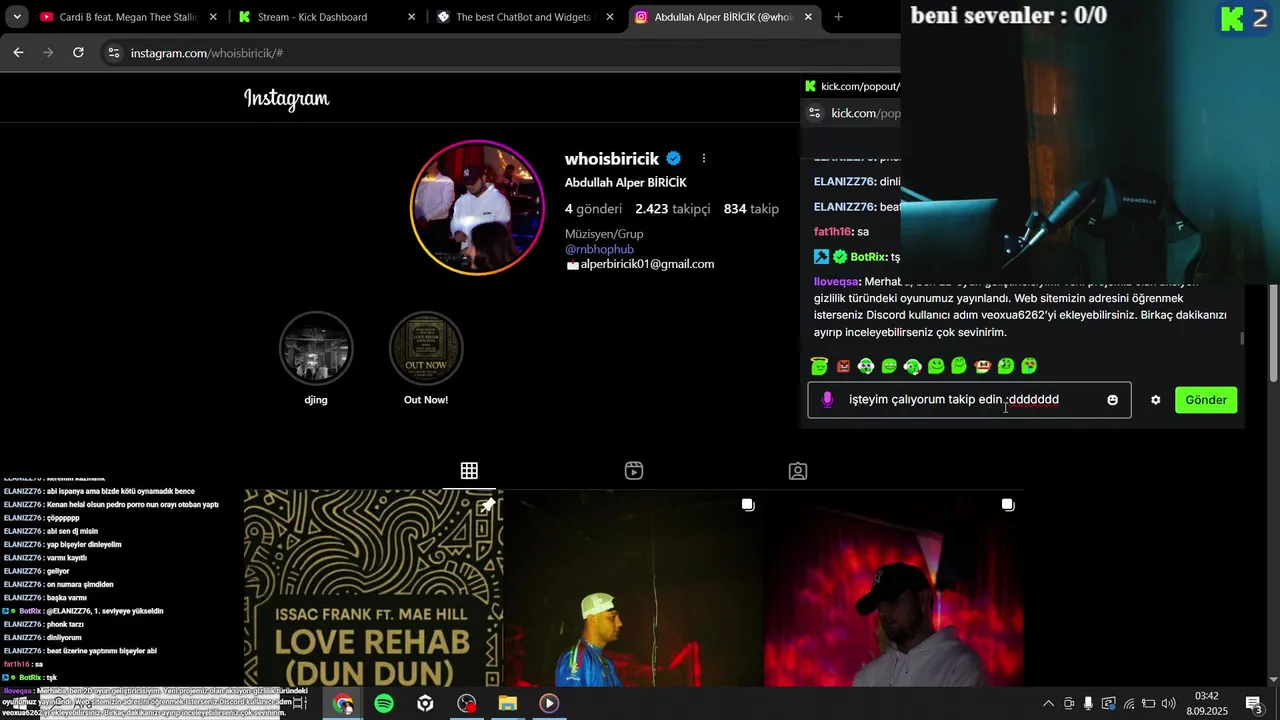The image size is (1280, 720).
Task: Click the camera Meet Now tray icon
Action: point(1068,704)
